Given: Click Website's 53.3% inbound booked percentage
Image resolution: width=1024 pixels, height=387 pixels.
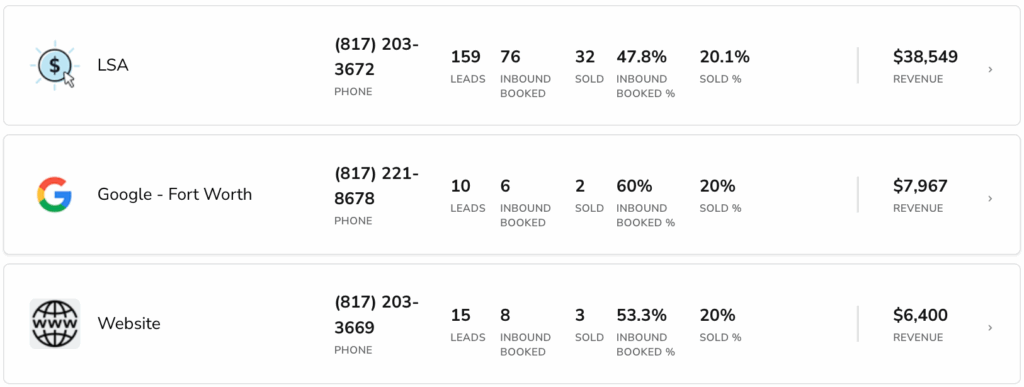Looking at the screenshot, I should coord(641,316).
